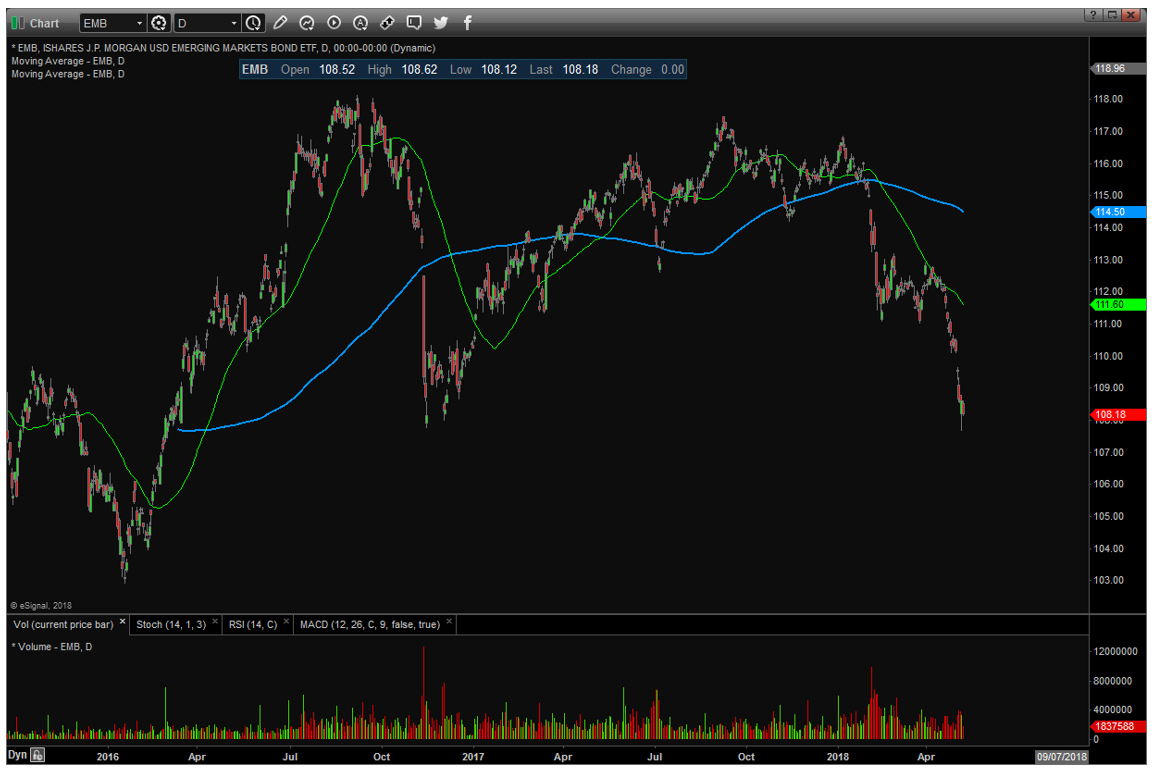
Task: Click the green 111.60 moving average marker
Action: click(1116, 305)
